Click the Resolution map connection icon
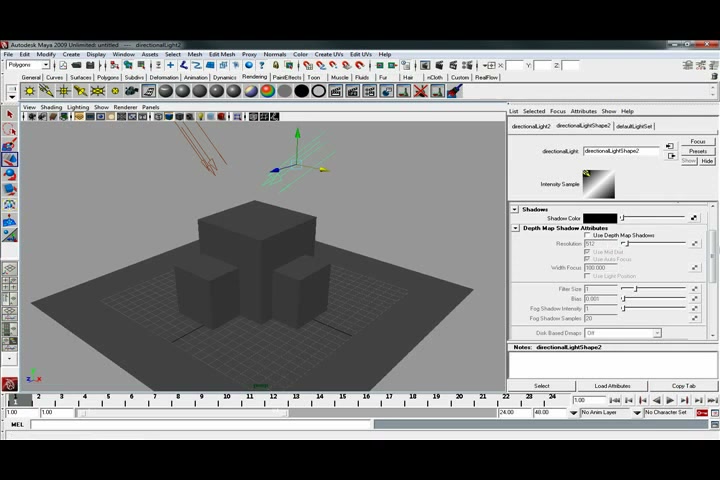Image resolution: width=720 pixels, height=480 pixels. coord(695,243)
